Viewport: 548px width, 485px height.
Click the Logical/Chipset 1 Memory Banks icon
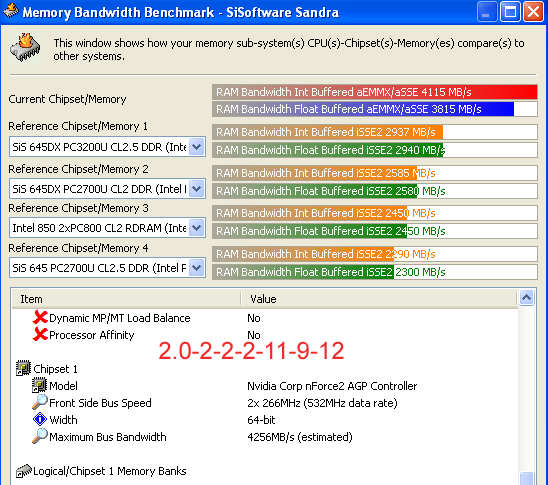coord(23,471)
